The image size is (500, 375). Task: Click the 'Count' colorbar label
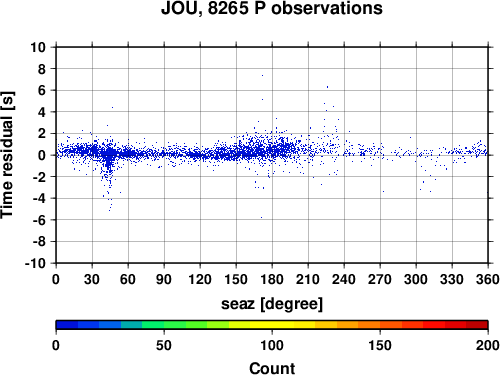[x=272, y=368]
